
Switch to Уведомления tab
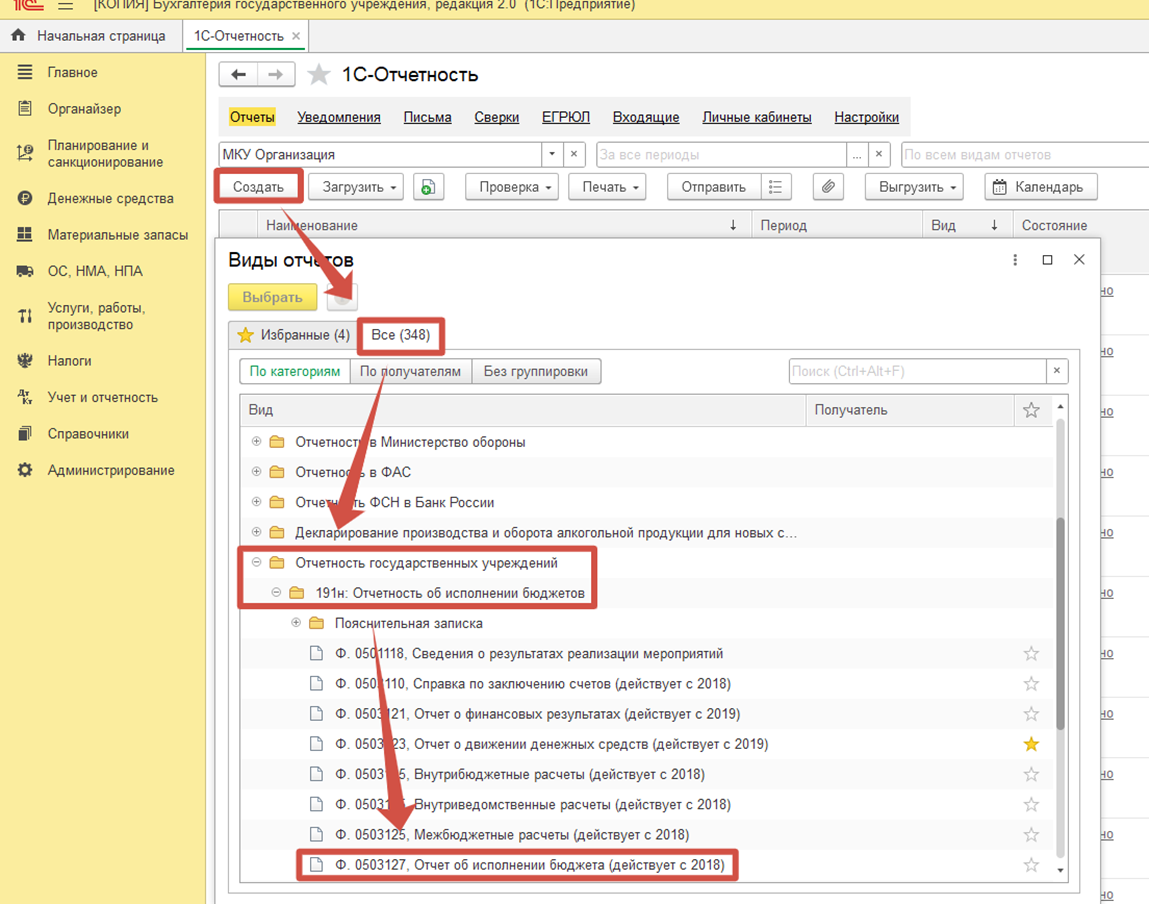point(339,117)
